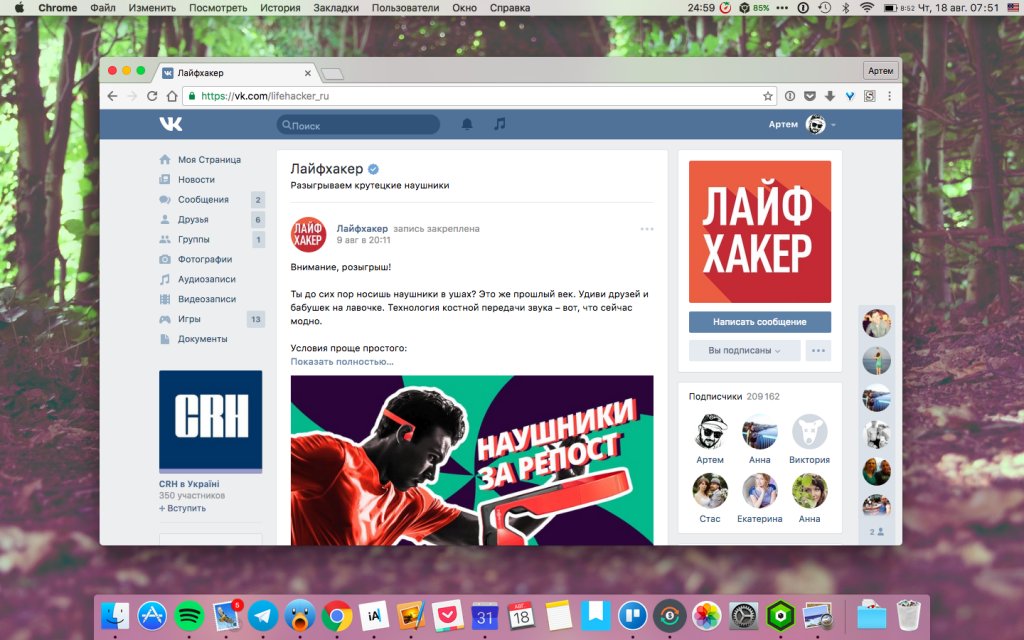
Task: Open Trello from the dock
Action: [x=632, y=616]
